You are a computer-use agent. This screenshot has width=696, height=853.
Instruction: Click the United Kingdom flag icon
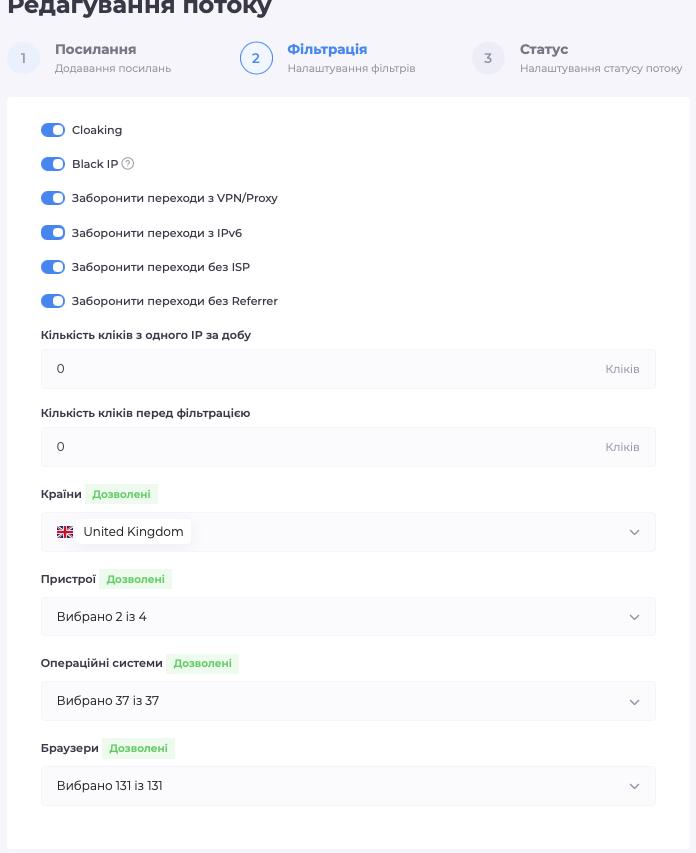(65, 532)
